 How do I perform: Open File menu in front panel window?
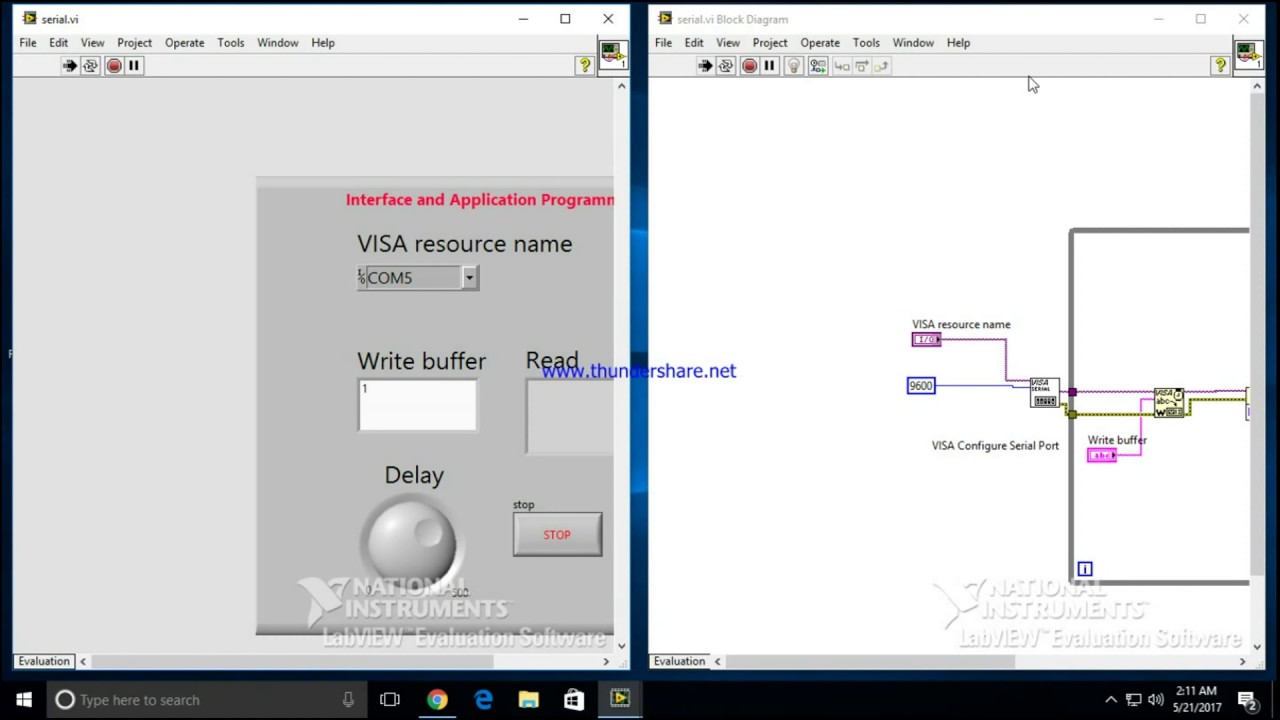point(28,43)
